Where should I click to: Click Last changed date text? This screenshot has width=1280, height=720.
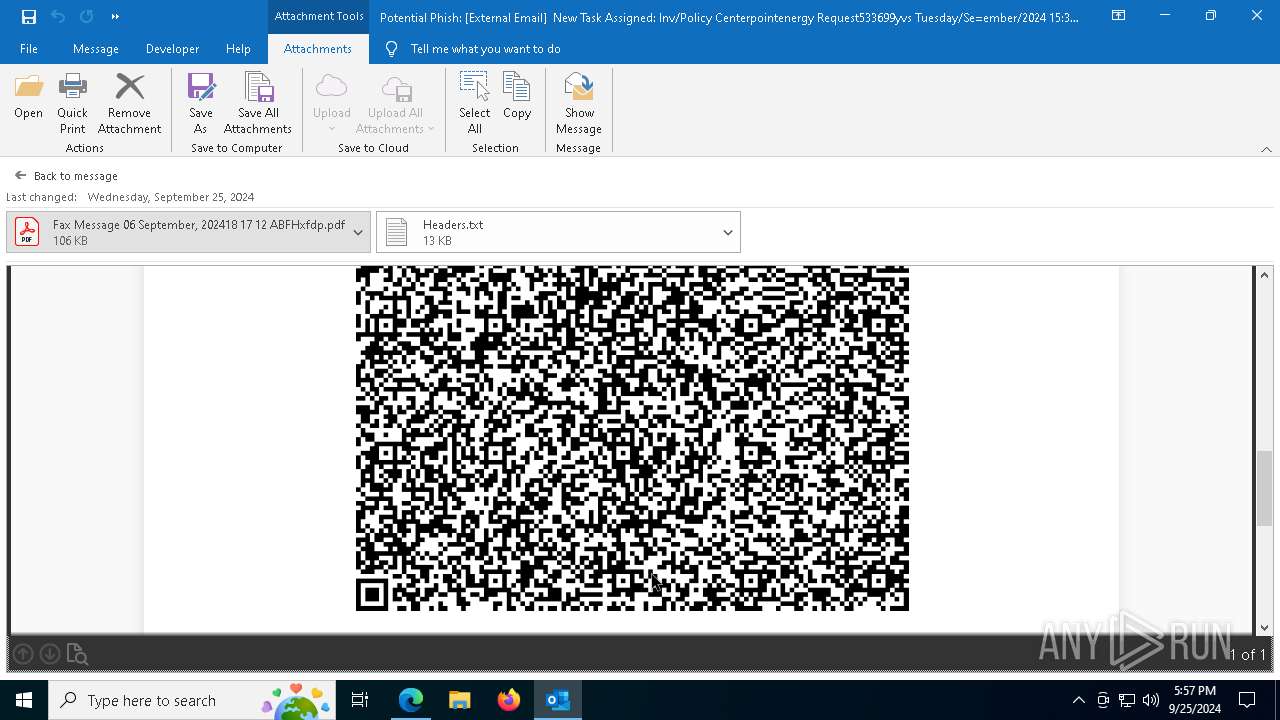130,197
